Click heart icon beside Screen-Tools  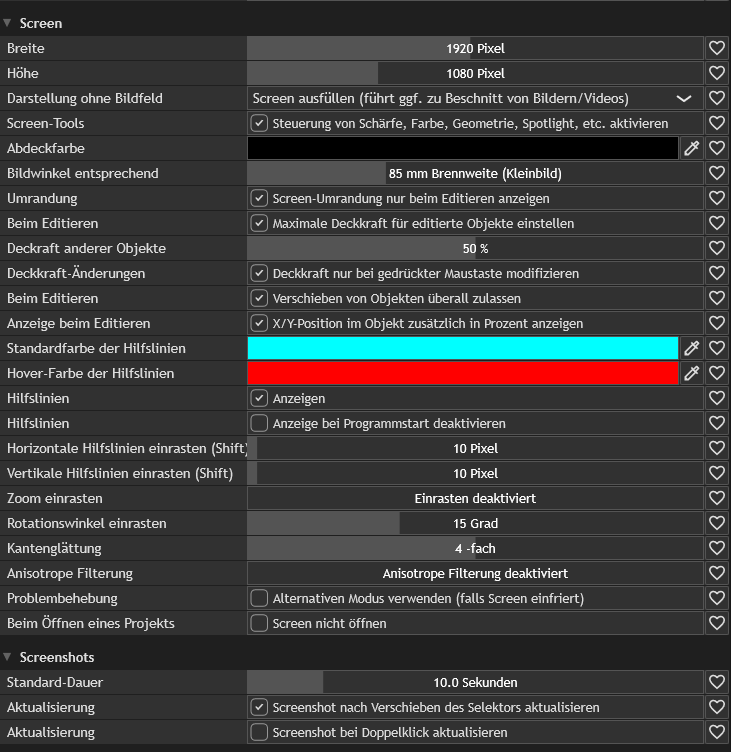(717, 123)
